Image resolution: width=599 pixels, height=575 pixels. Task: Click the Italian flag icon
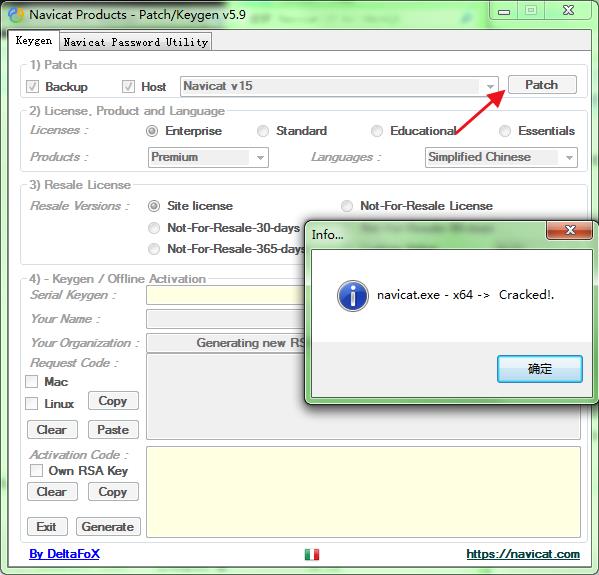click(x=312, y=554)
